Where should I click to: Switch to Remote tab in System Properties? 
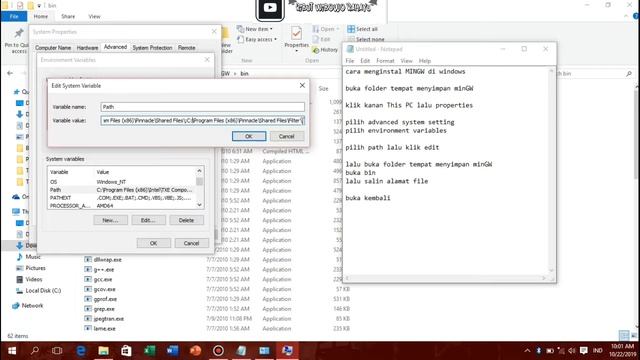click(x=187, y=48)
